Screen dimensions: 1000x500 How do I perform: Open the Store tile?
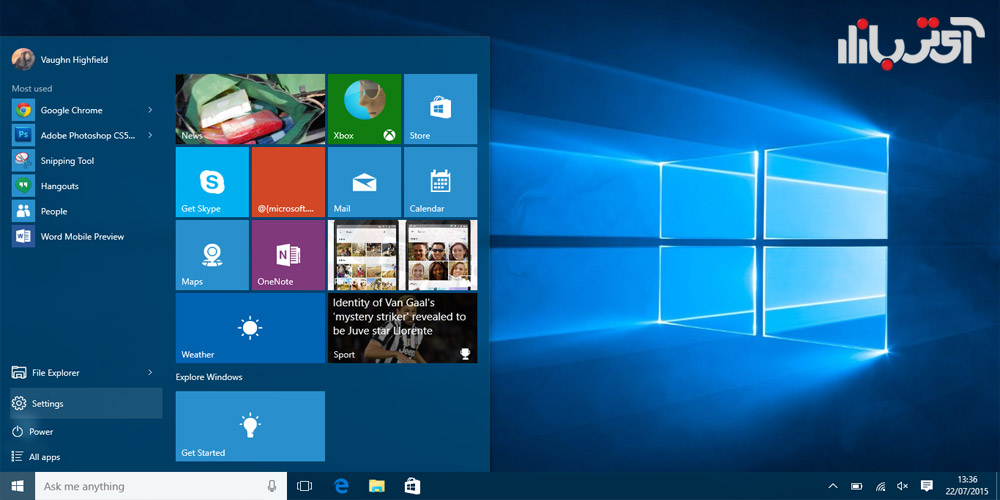tap(440, 109)
